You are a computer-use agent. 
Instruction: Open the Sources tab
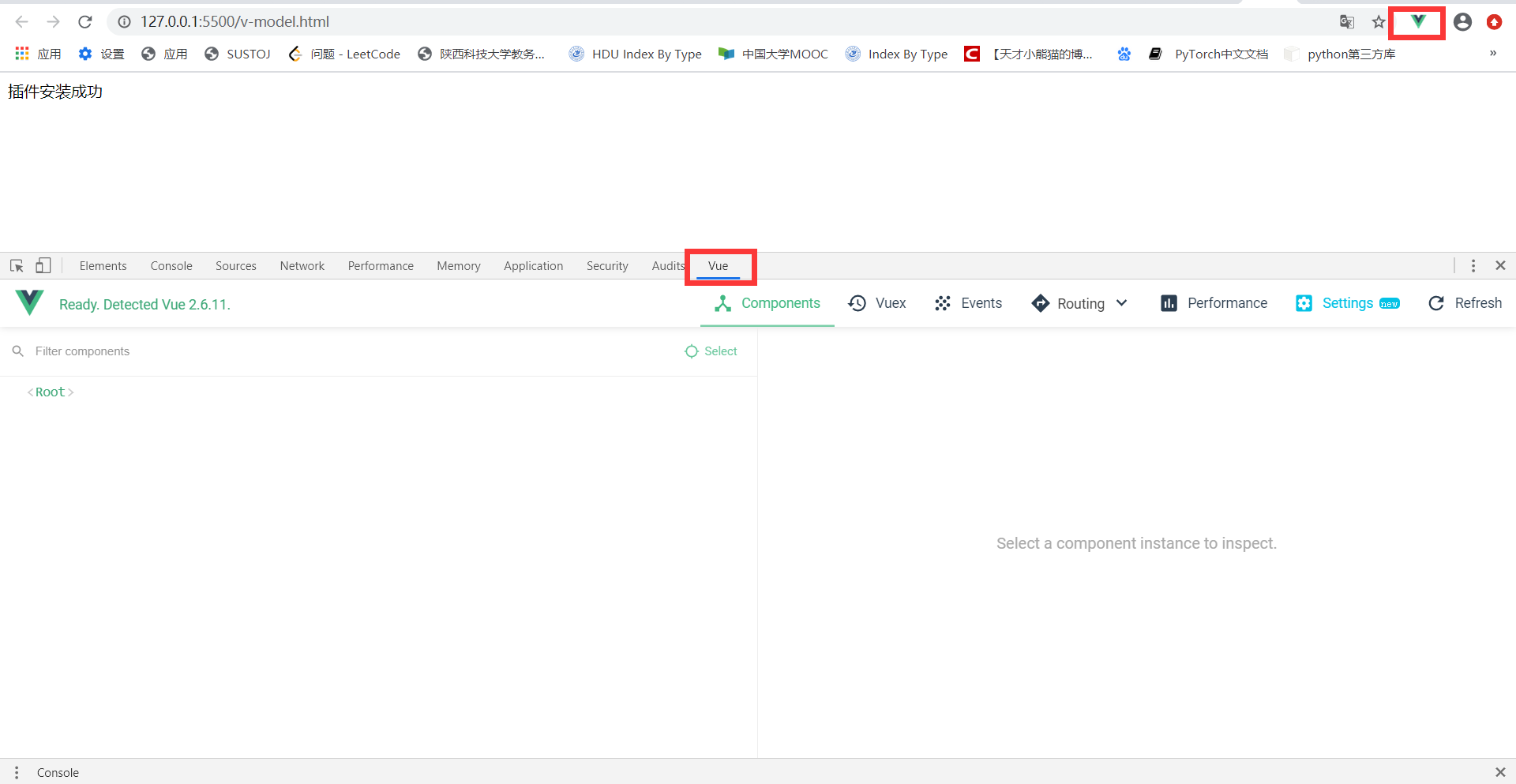pos(236,266)
